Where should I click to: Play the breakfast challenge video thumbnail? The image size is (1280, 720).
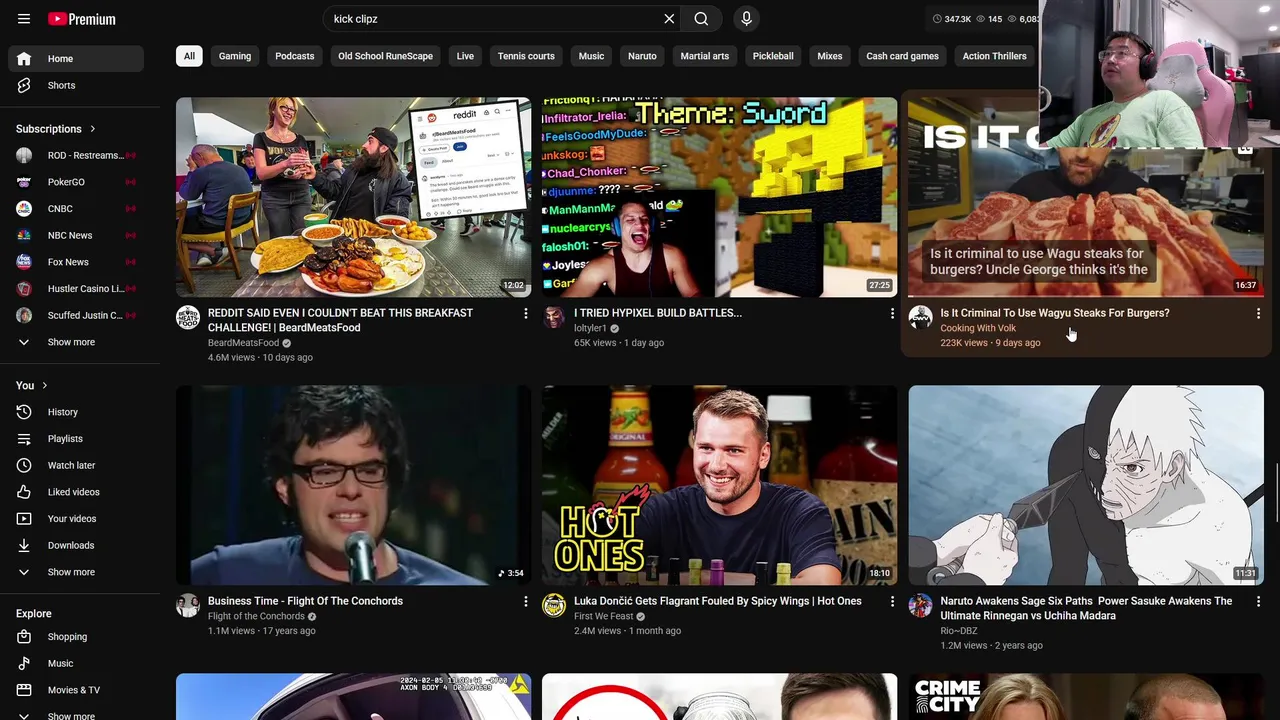pos(353,197)
